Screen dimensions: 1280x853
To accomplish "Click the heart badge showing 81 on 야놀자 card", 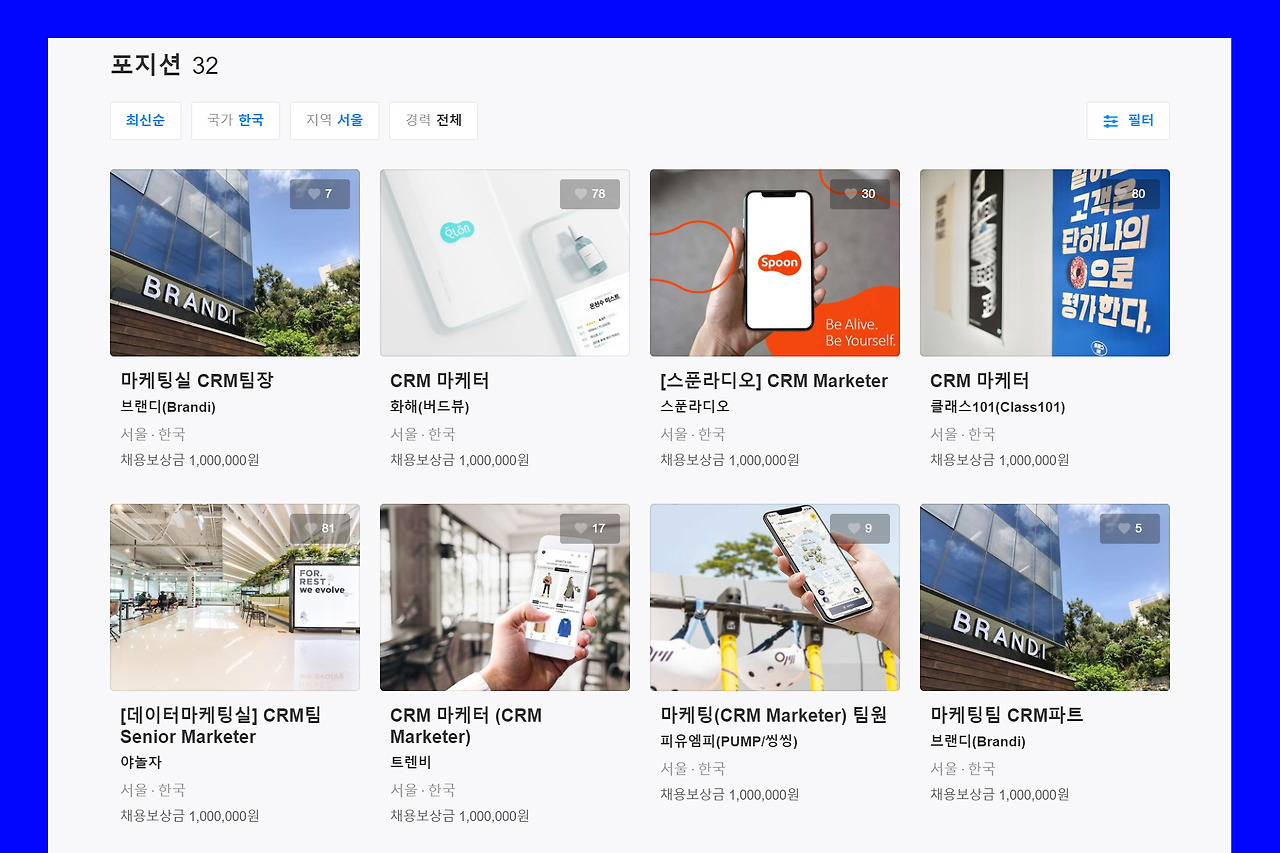I will (320, 529).
